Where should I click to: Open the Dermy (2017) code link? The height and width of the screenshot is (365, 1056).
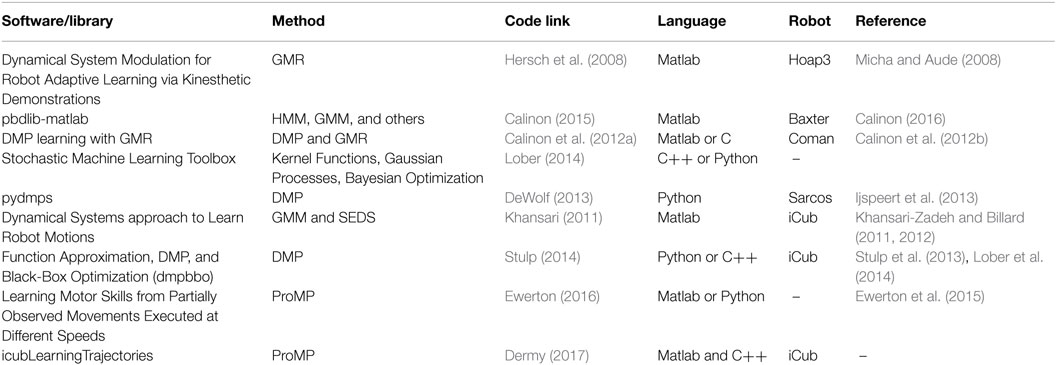click(x=542, y=356)
